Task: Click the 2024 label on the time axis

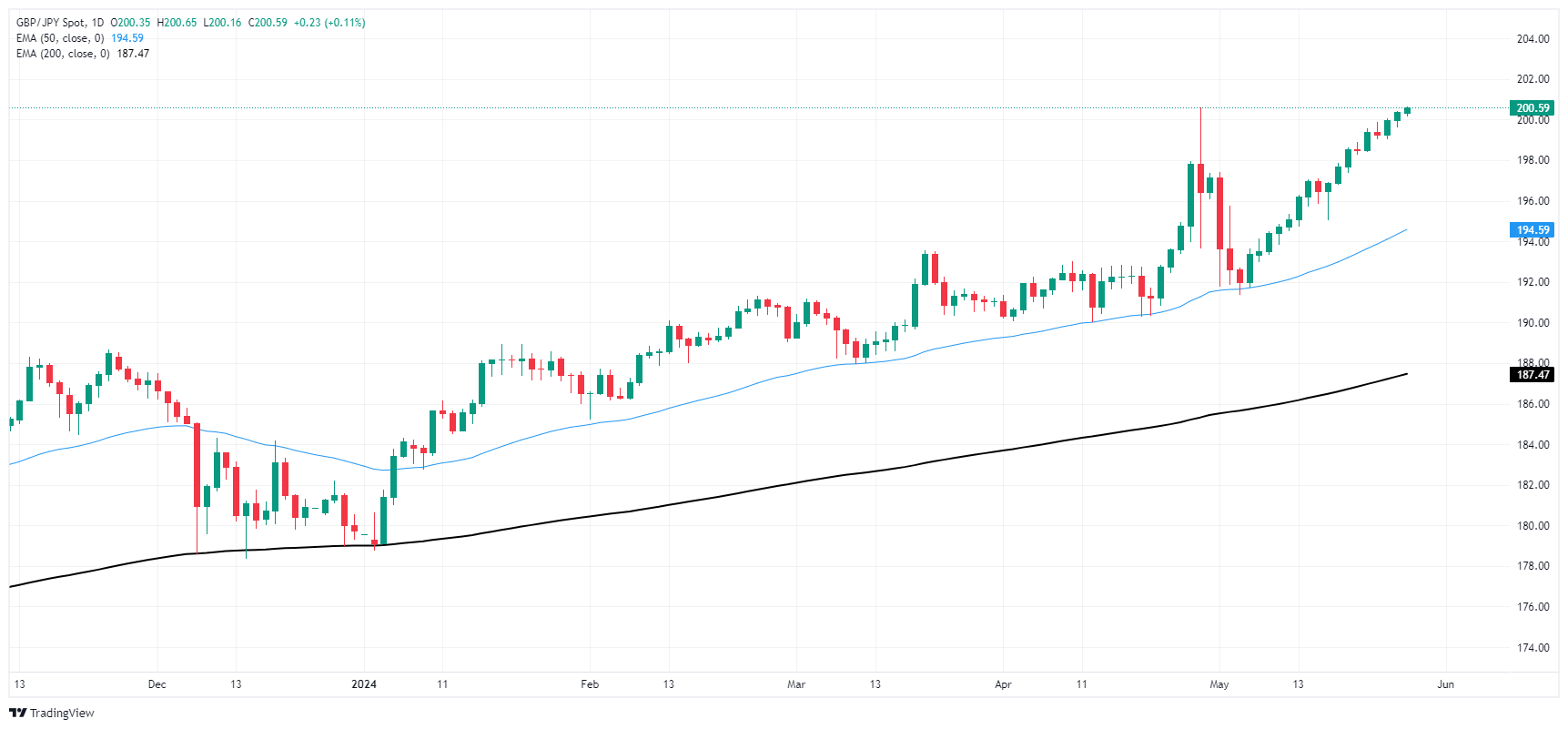Action: [364, 684]
